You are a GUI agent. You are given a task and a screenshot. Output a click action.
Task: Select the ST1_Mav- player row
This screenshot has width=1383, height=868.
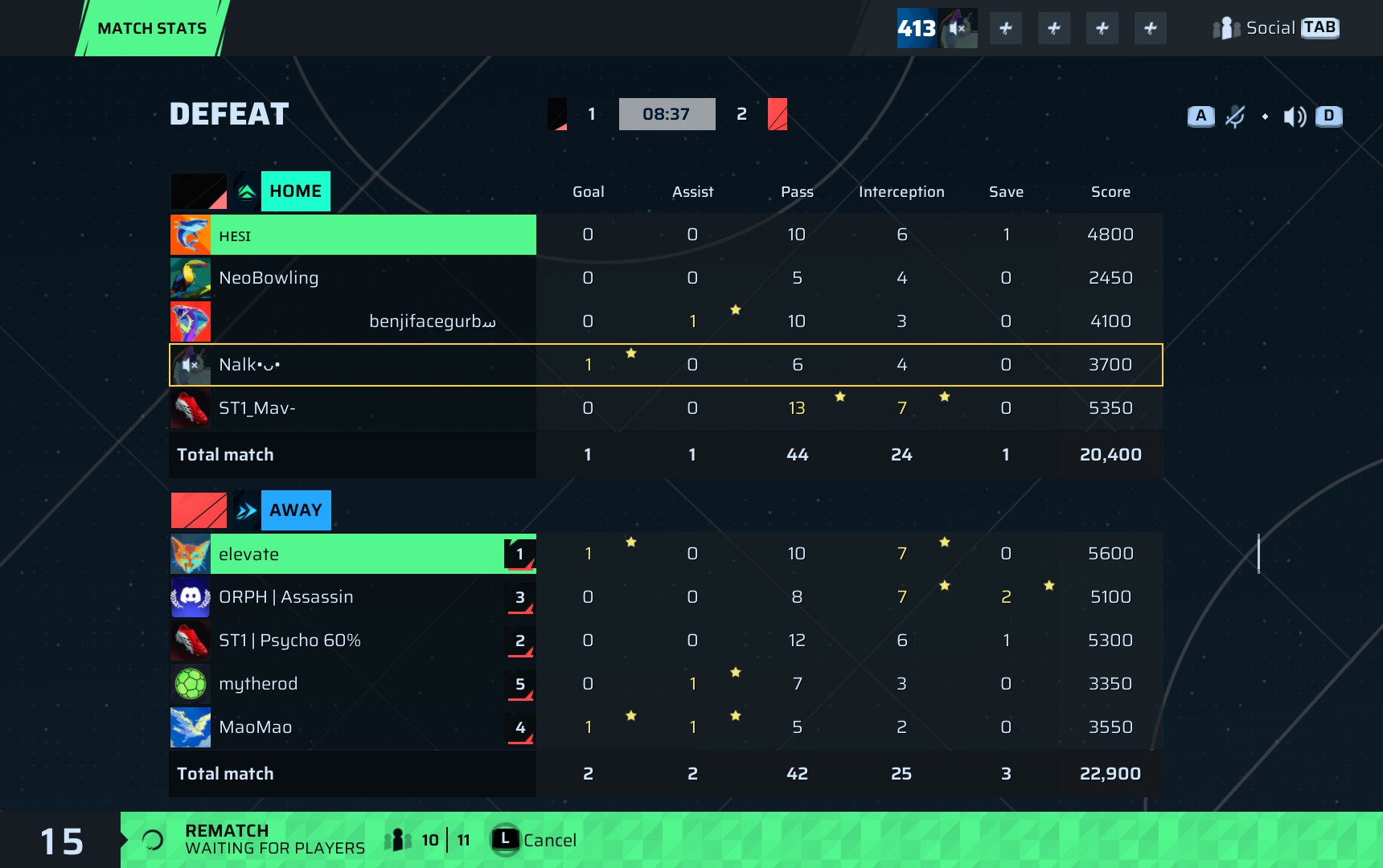point(352,408)
